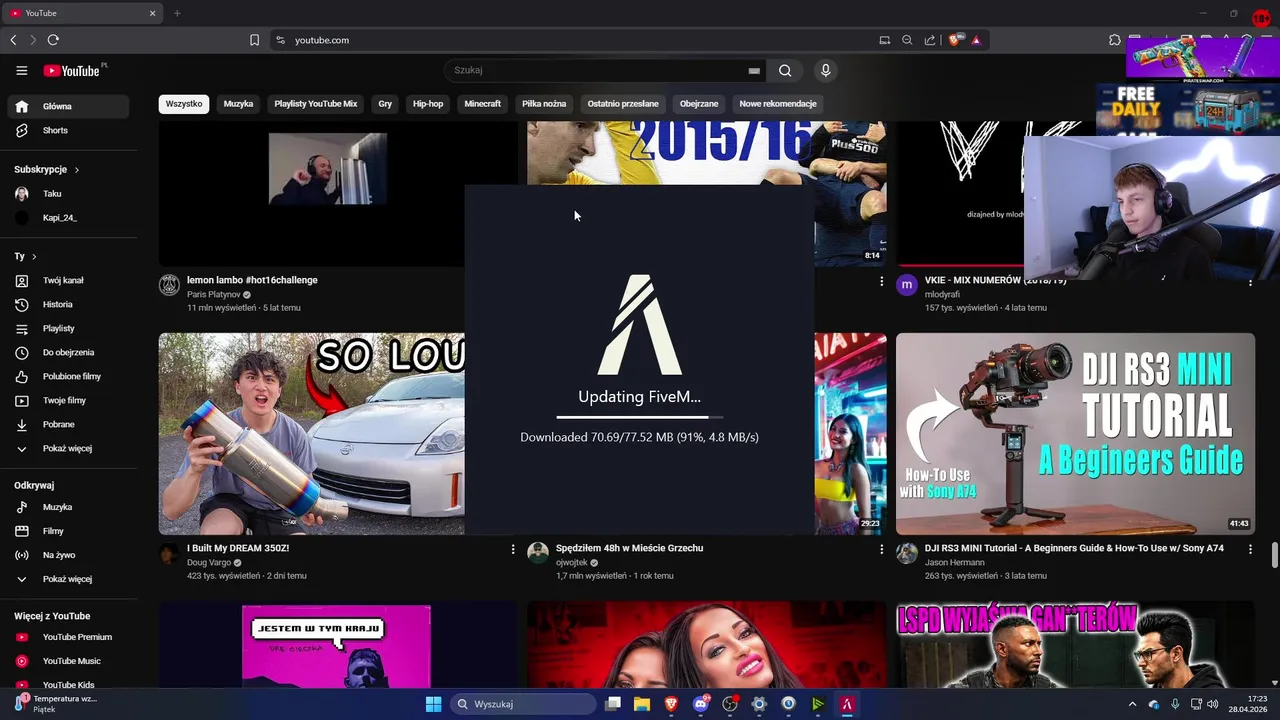1280x720 pixels.
Task: Click the Windows Start button
Action: click(x=433, y=704)
